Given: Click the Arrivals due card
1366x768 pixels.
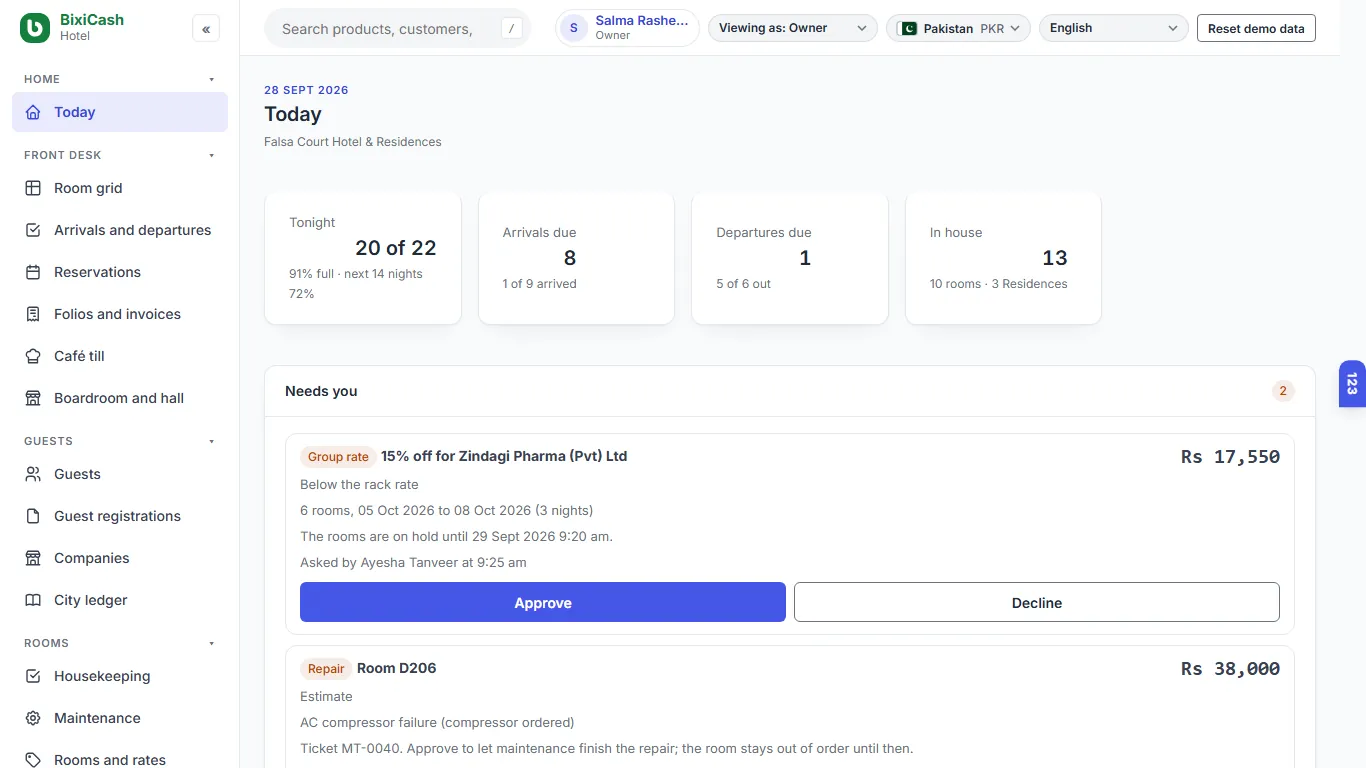Looking at the screenshot, I should point(576,258).
